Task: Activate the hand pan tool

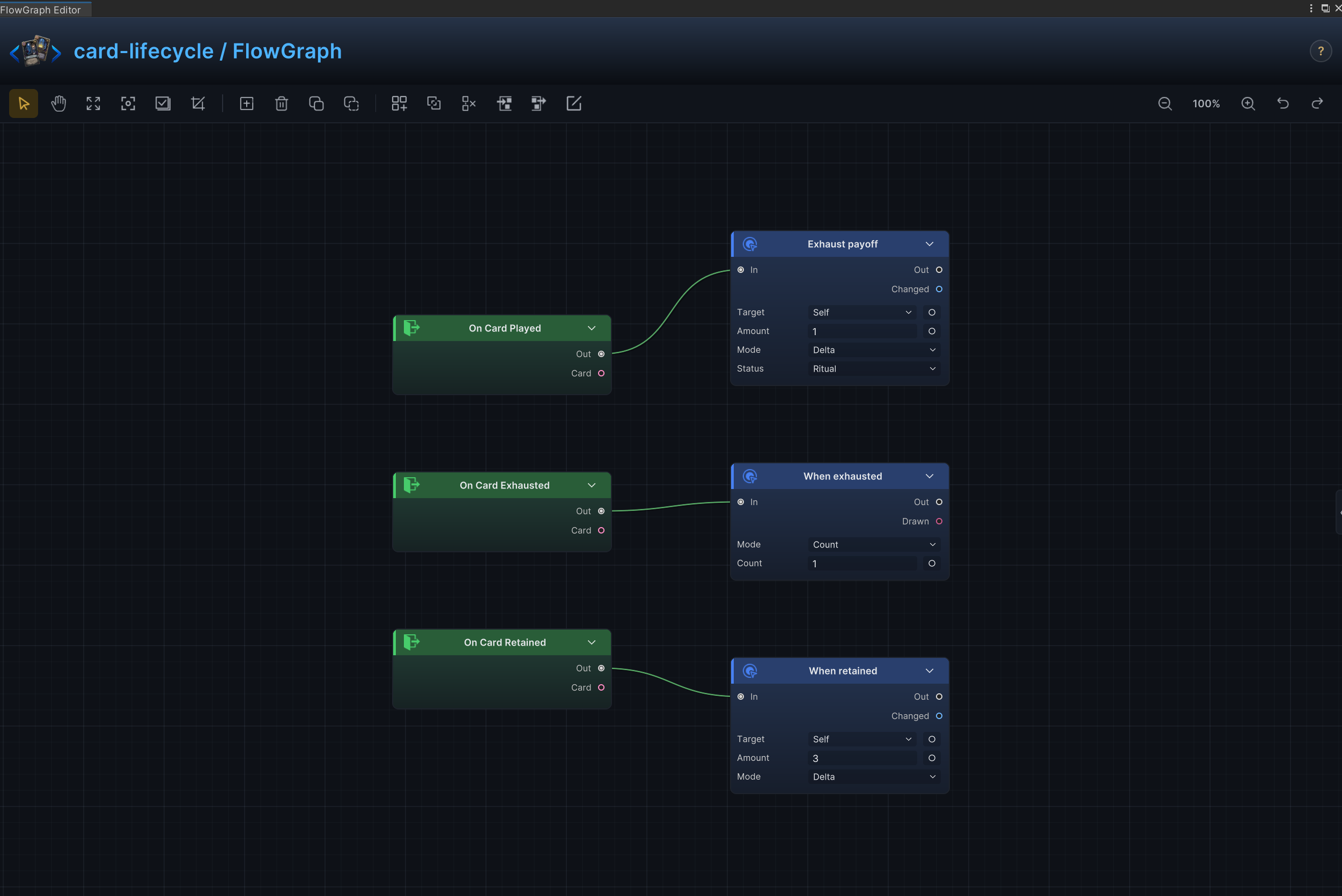Action: pos(58,103)
